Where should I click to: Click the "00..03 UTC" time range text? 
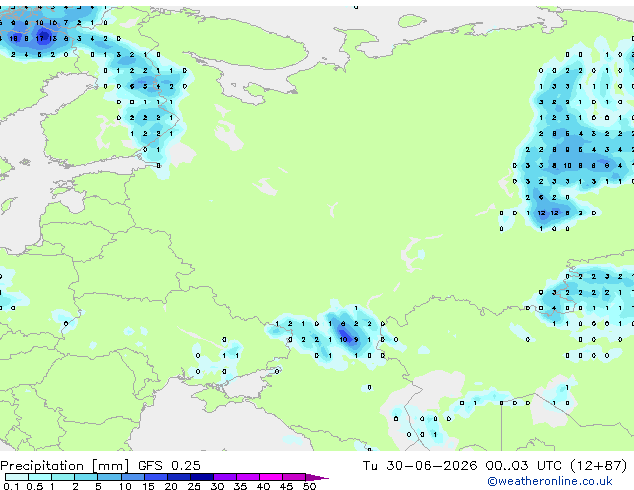point(524,465)
